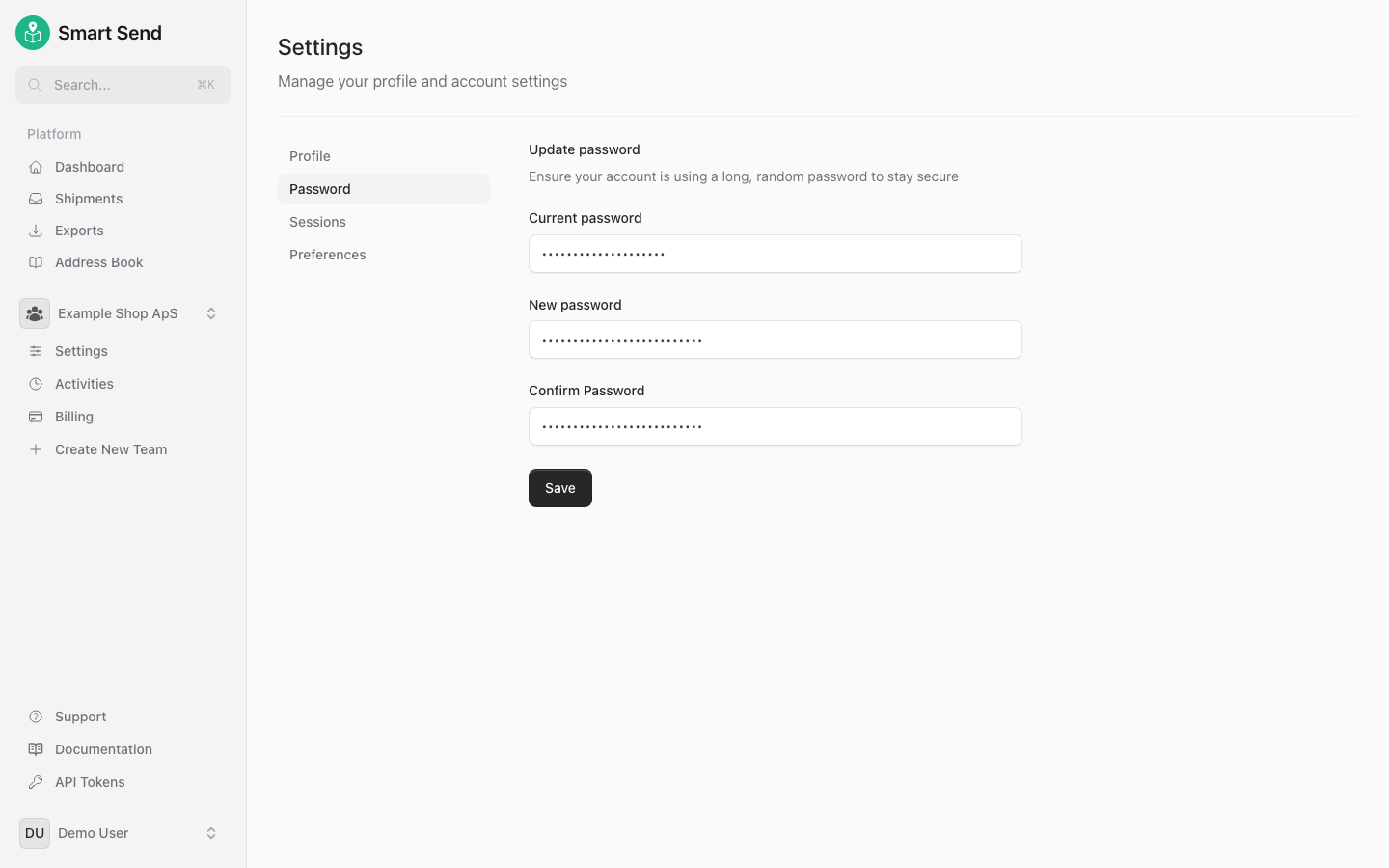Viewport: 1389px width, 868px height.
Task: Click the Exports download icon
Action: [35, 231]
